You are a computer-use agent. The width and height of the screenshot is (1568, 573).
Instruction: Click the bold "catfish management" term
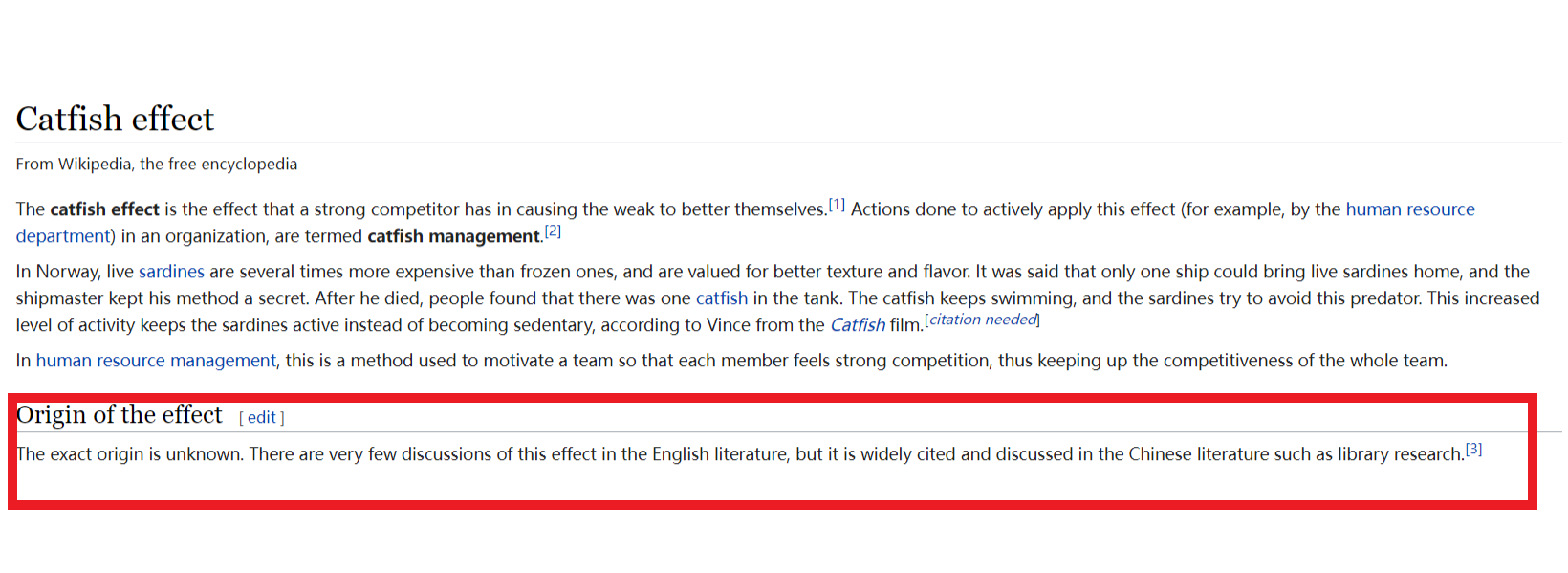pyautogui.click(x=454, y=236)
